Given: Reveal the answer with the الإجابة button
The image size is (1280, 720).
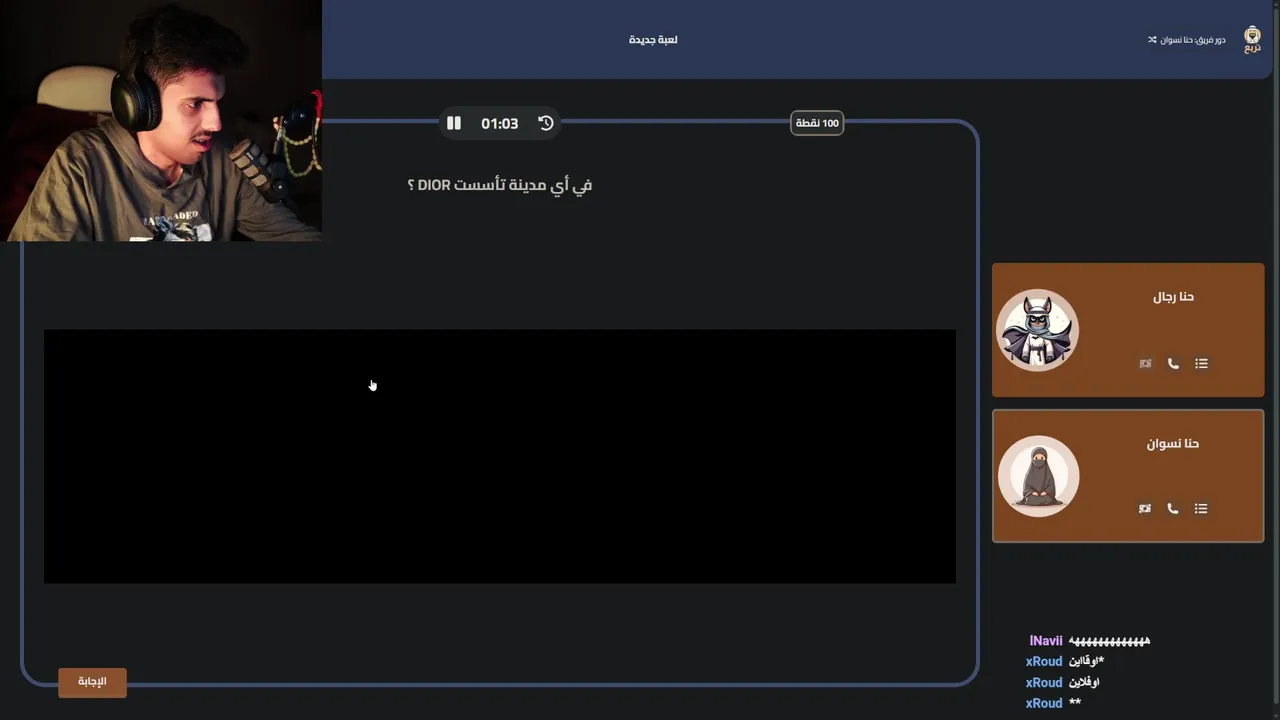Looking at the screenshot, I should pos(92,682).
